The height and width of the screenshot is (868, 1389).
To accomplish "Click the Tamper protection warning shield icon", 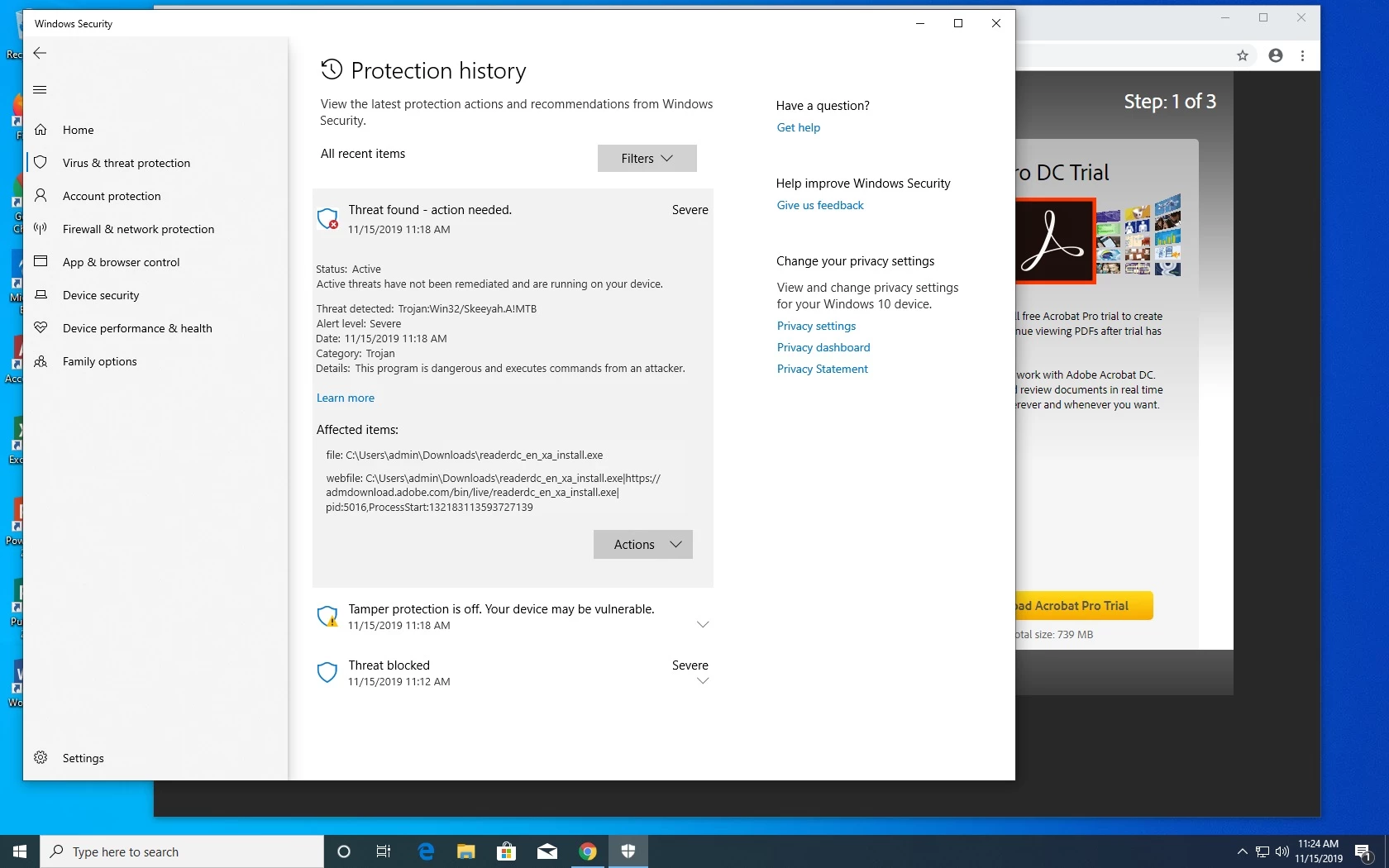I will (x=328, y=617).
